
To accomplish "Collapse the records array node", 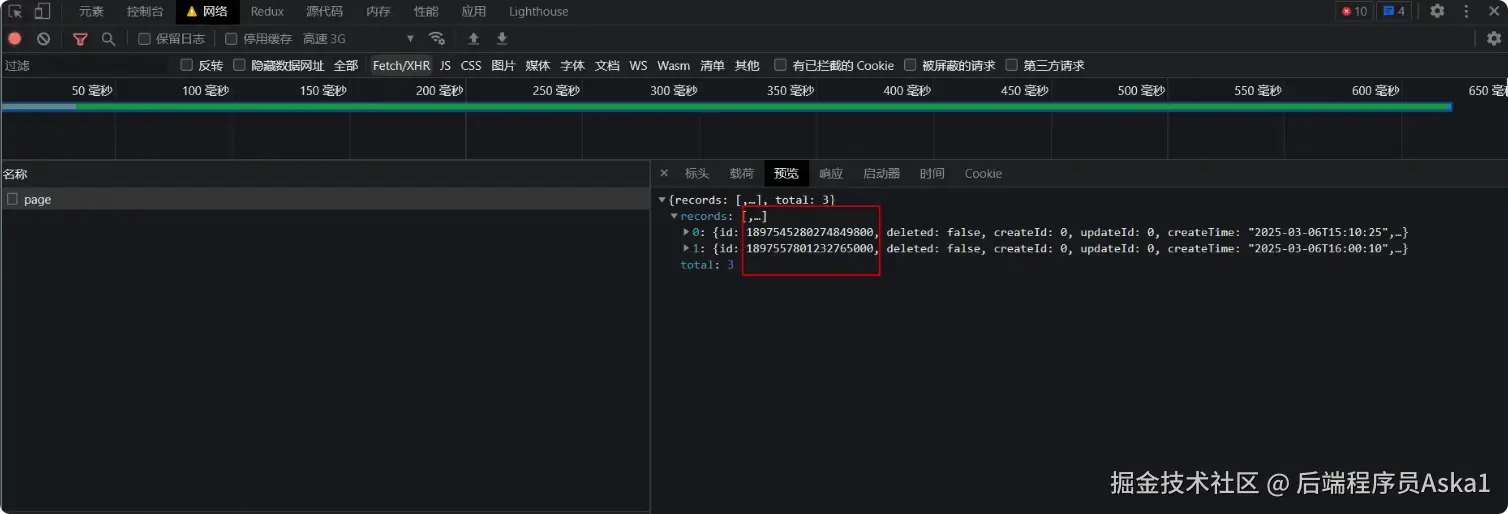I will (674, 216).
